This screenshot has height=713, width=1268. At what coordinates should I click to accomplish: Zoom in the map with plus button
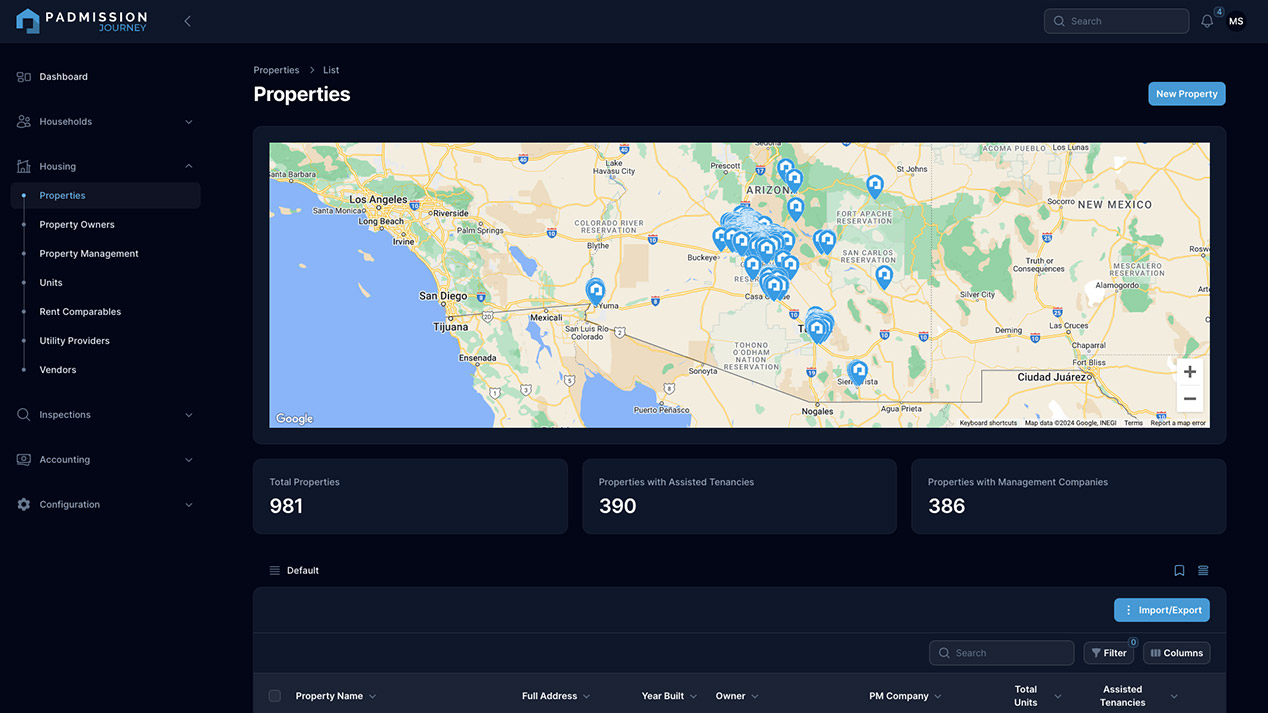(x=1190, y=372)
